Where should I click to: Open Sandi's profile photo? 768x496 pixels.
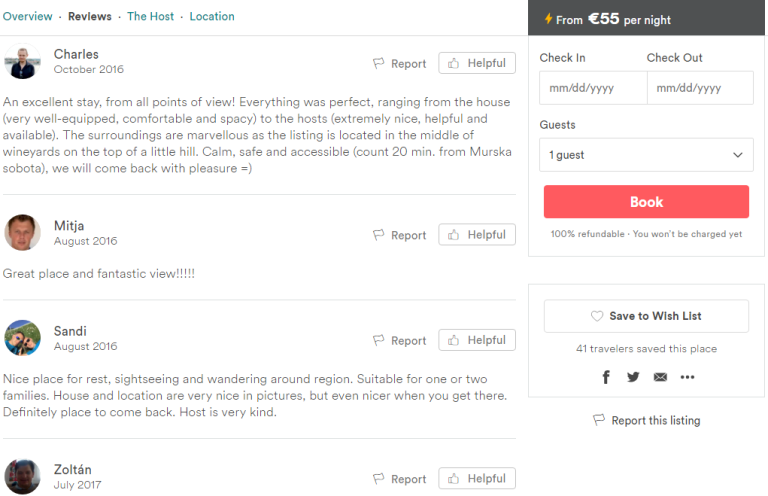[22, 338]
